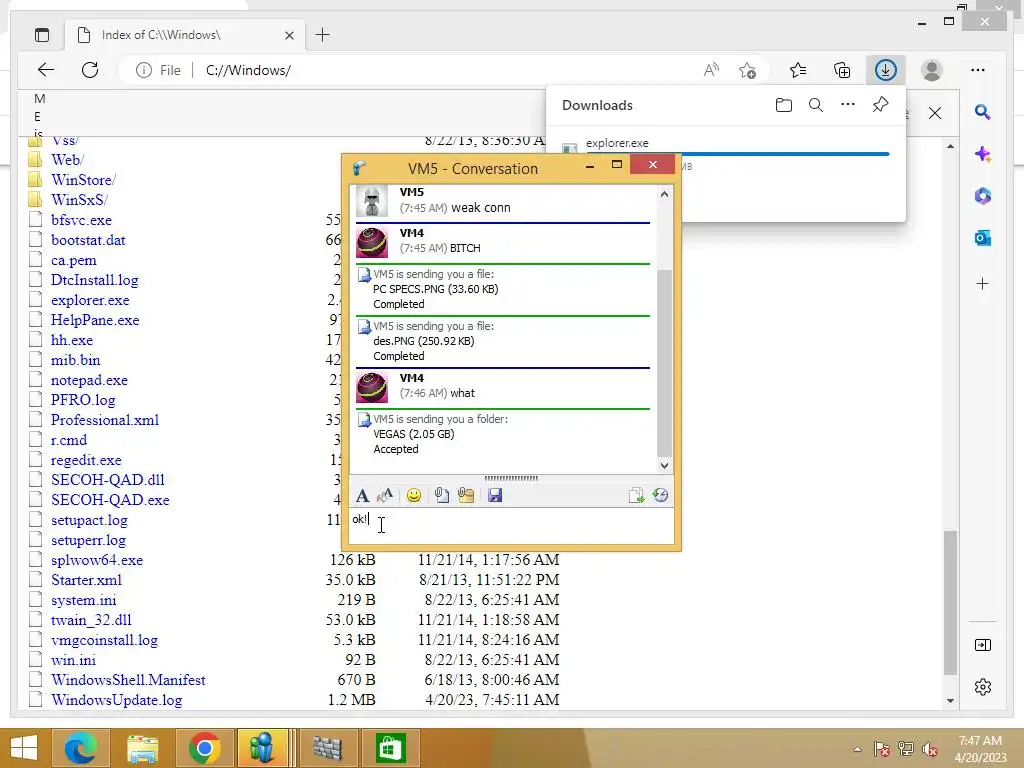This screenshot has height=768, width=1024.
Task: Open the Windows Start button
Action: coord(24,748)
